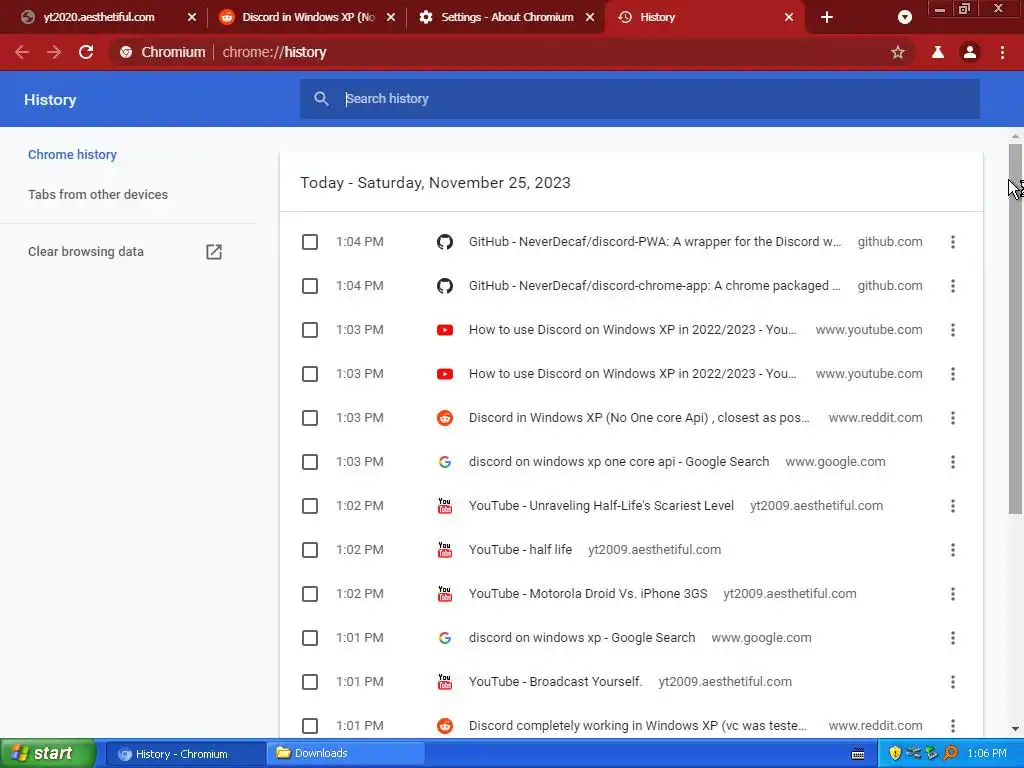Check the box for discord-chrome-app GitHub entry
This screenshot has height=768, width=1024.
(310, 286)
